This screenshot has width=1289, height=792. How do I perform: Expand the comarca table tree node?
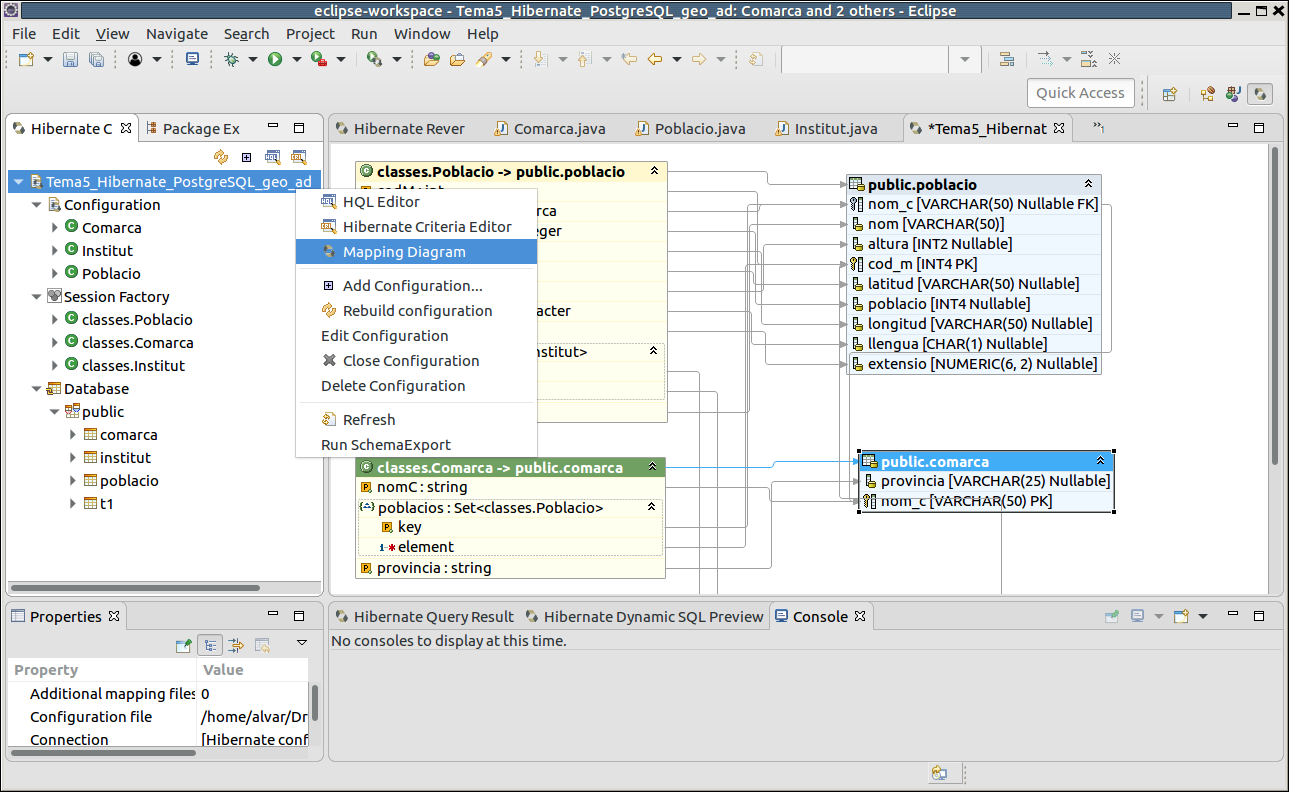(73, 435)
